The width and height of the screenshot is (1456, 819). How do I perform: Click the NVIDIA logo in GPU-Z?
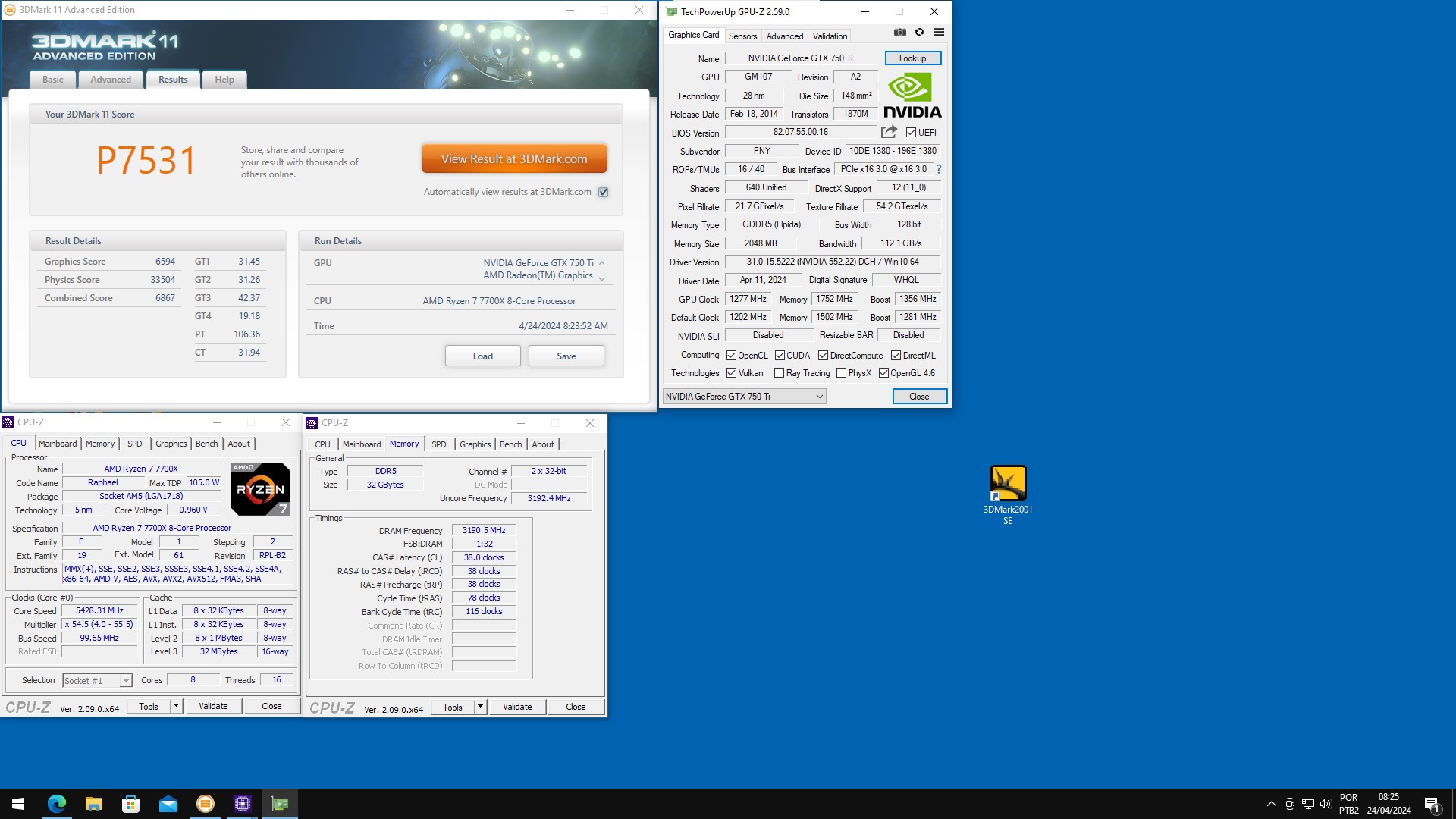click(912, 96)
